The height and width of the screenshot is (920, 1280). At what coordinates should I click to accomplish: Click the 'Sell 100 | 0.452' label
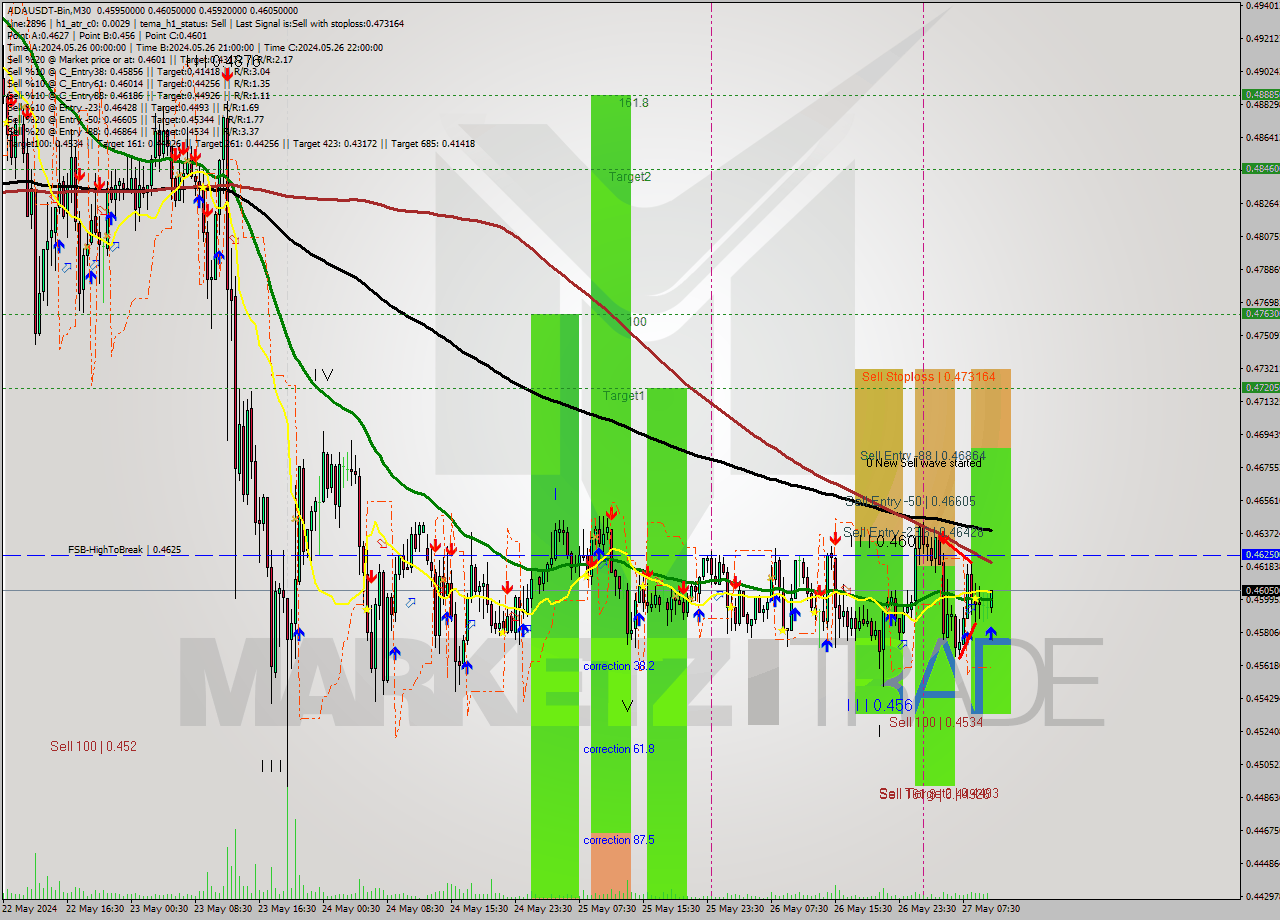[93, 746]
